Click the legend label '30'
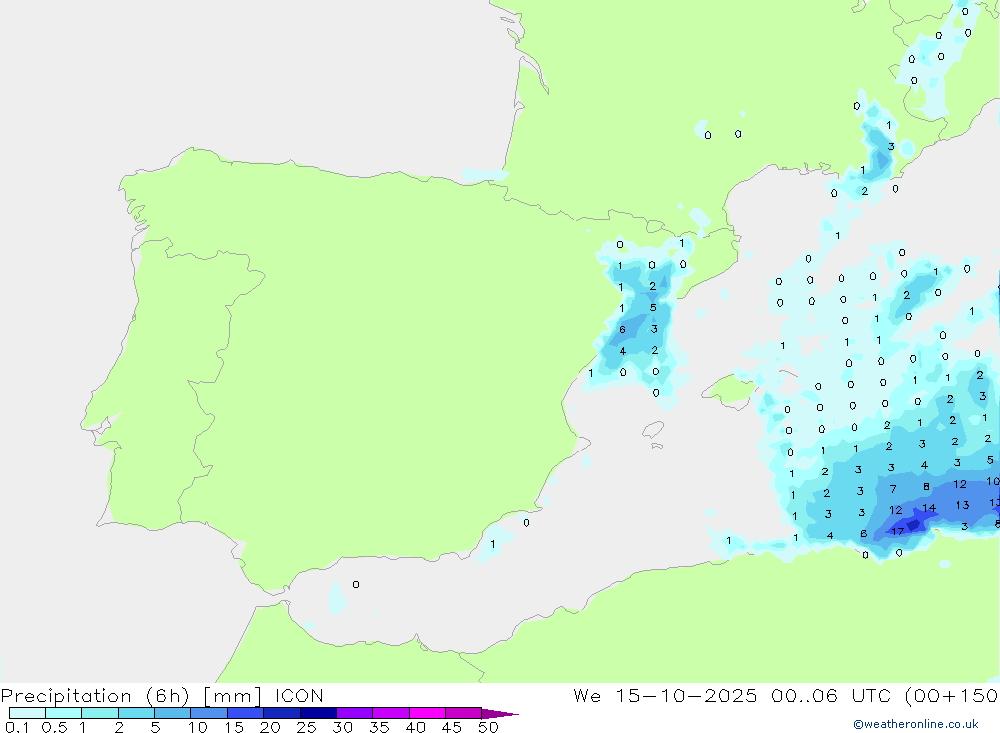The width and height of the screenshot is (1000, 733). 342,727
